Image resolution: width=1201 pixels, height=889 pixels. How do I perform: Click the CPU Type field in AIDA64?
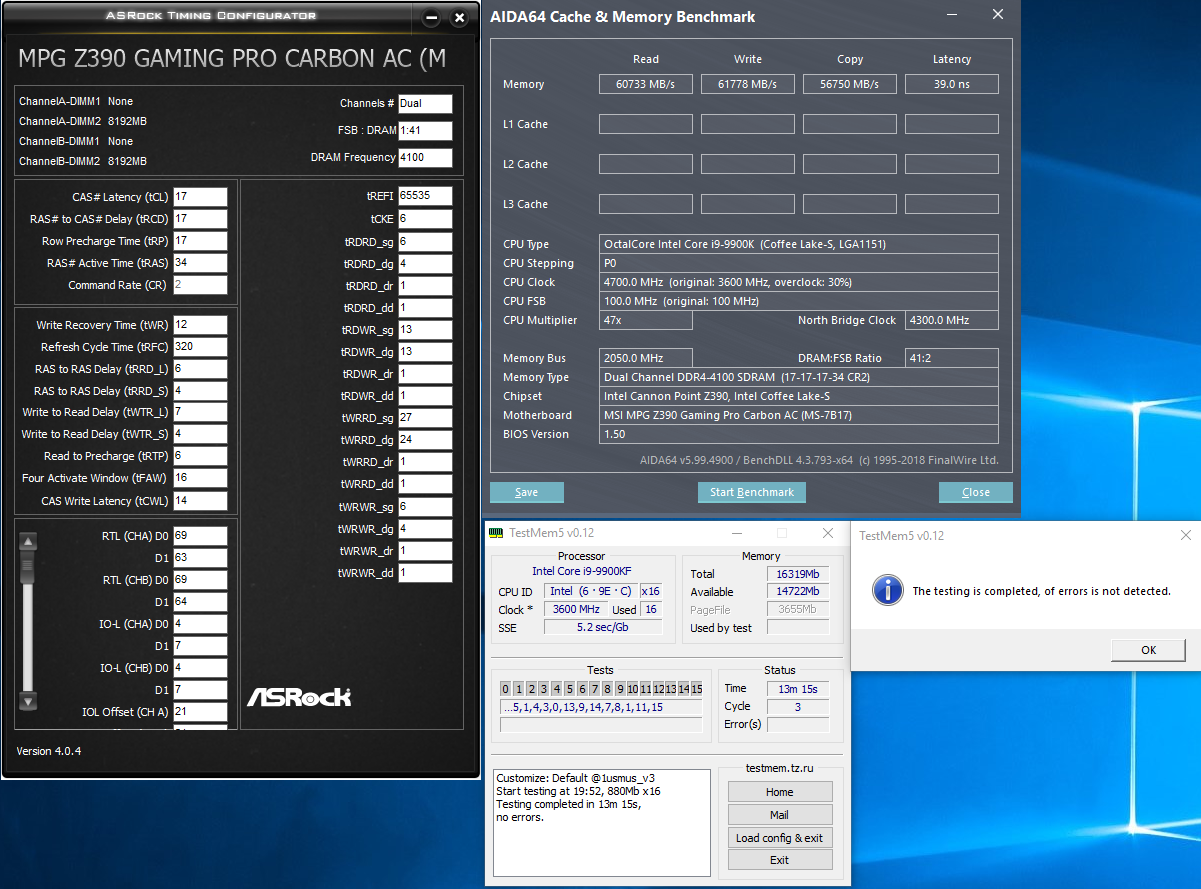click(x=799, y=244)
